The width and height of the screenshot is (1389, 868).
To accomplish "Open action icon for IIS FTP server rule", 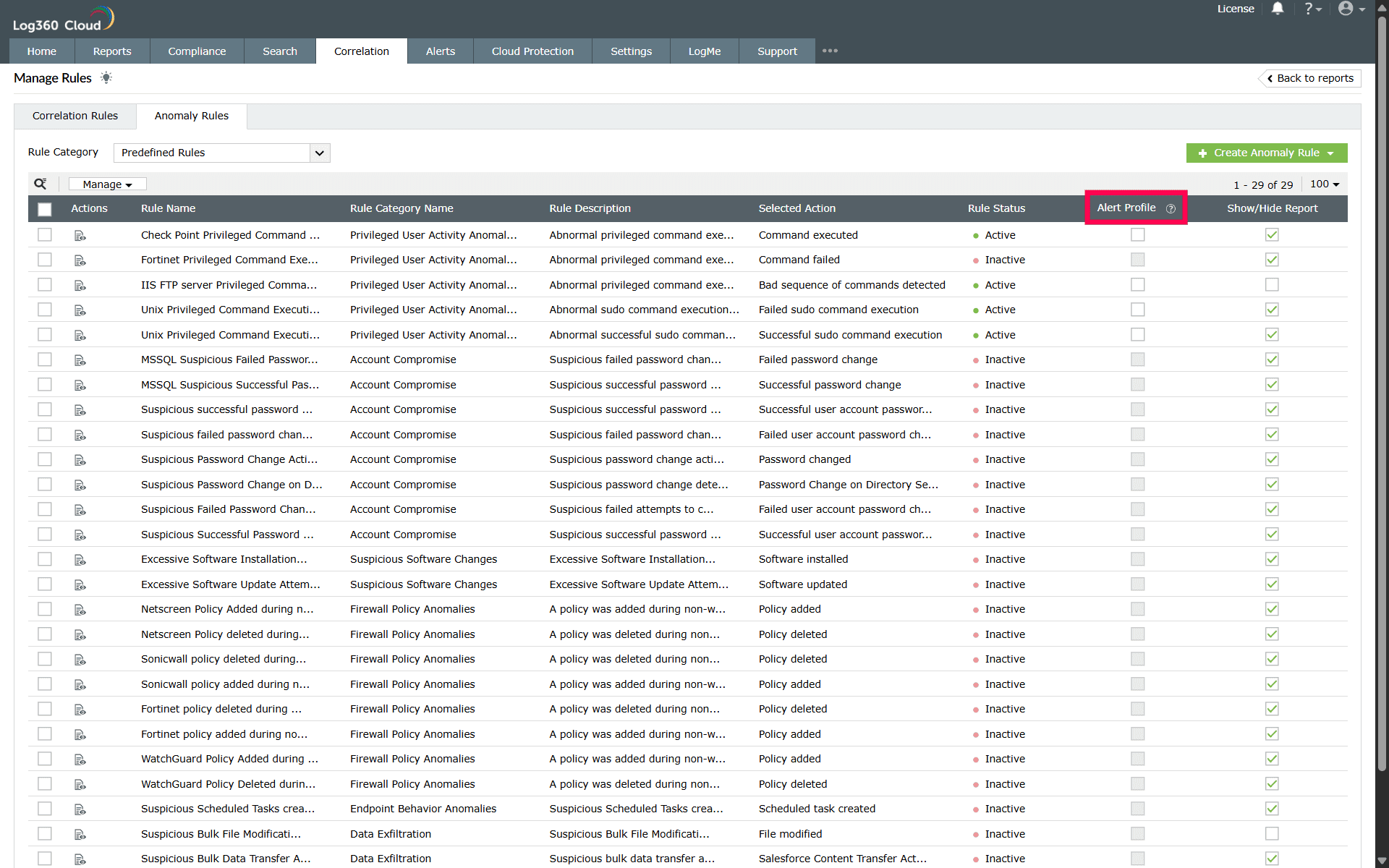I will [80, 285].
